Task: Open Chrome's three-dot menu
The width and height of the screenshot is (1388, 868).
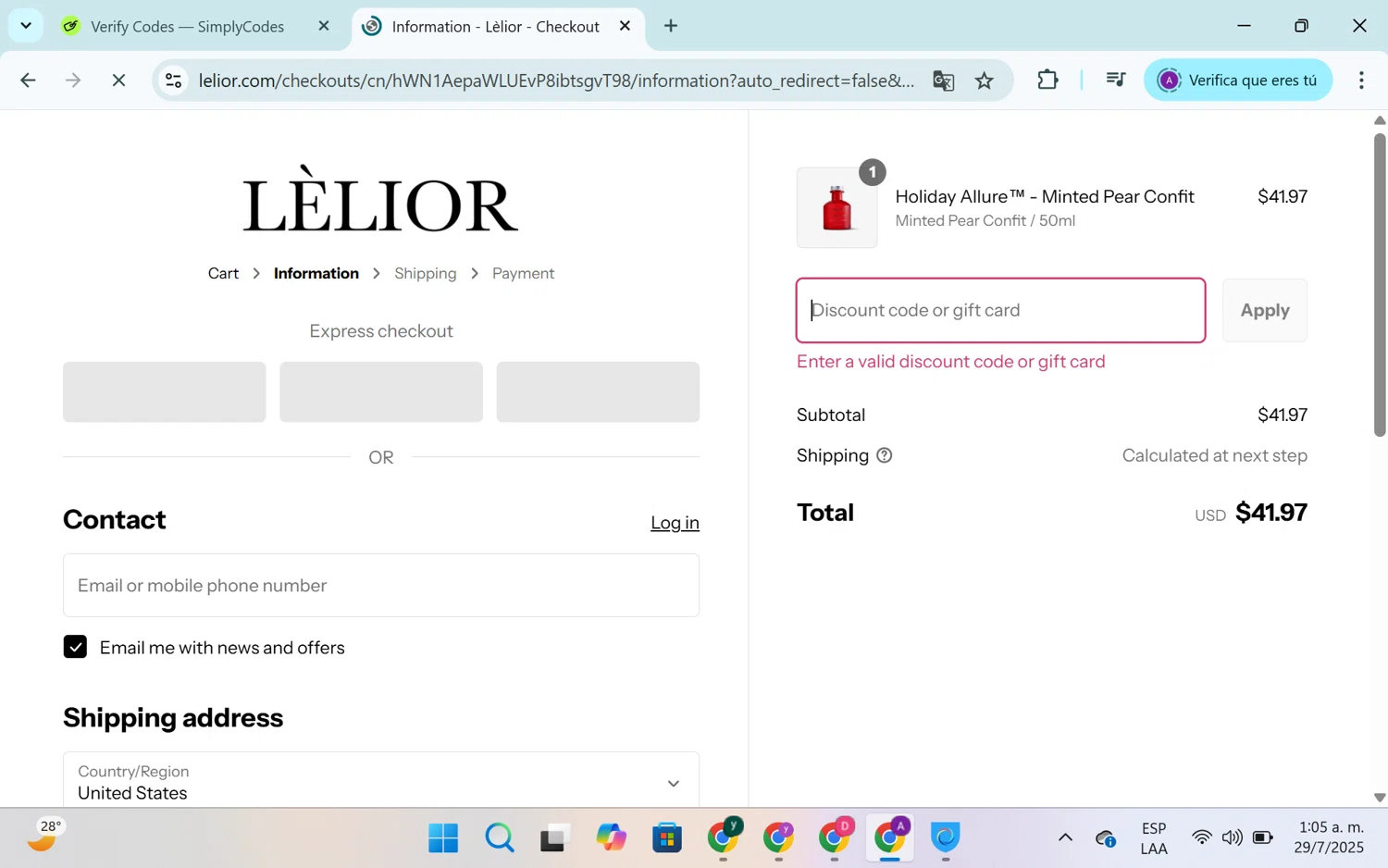Action: point(1361,80)
